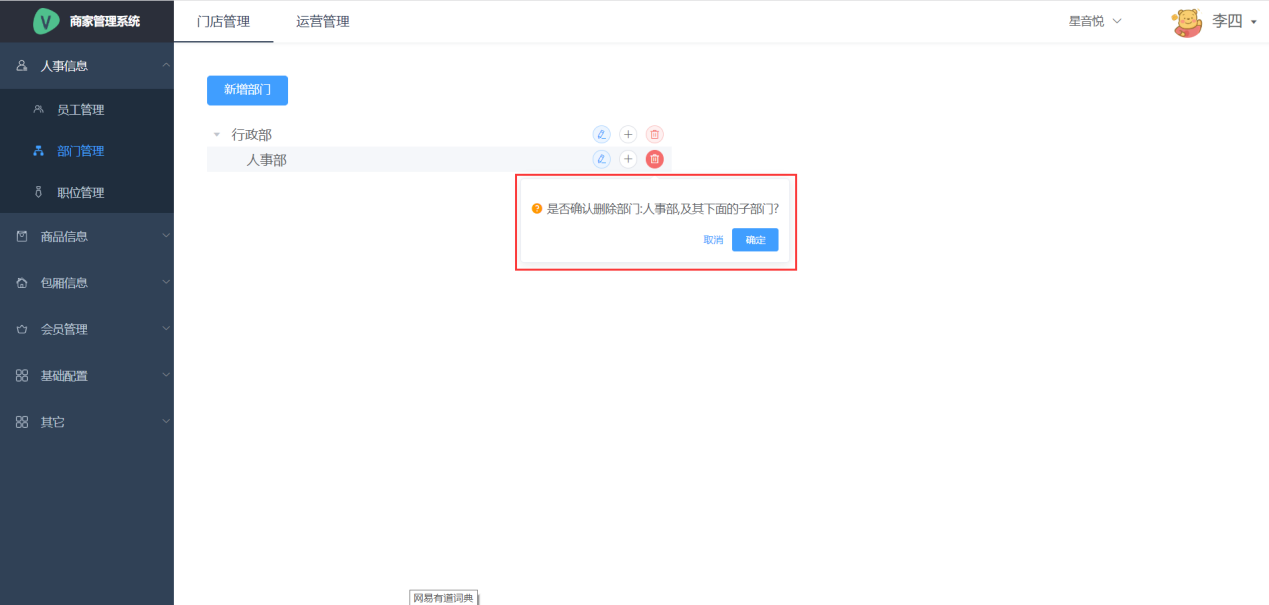Add sub-department under 行政部 with plus icon
This screenshot has width=1269, height=605.
(x=628, y=134)
